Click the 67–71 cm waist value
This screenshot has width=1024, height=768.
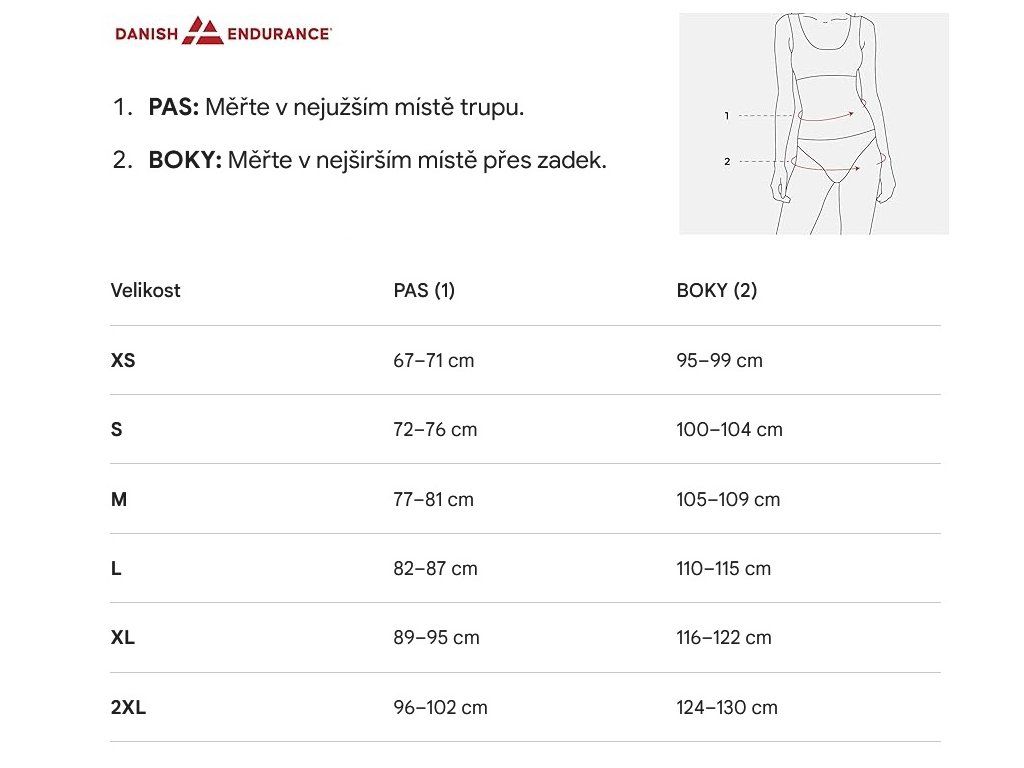[433, 360]
